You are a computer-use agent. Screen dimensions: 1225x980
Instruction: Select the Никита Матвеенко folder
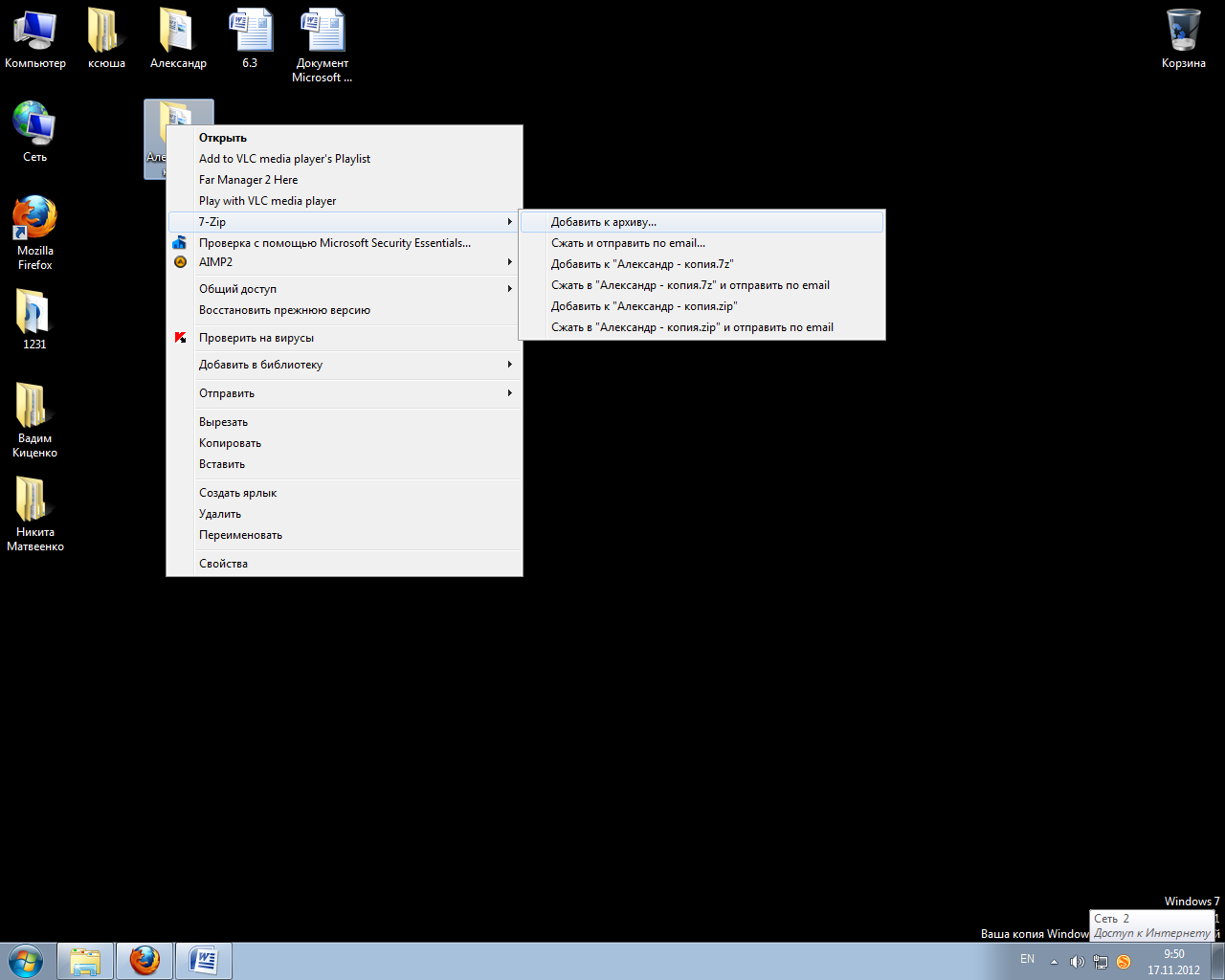(x=35, y=514)
